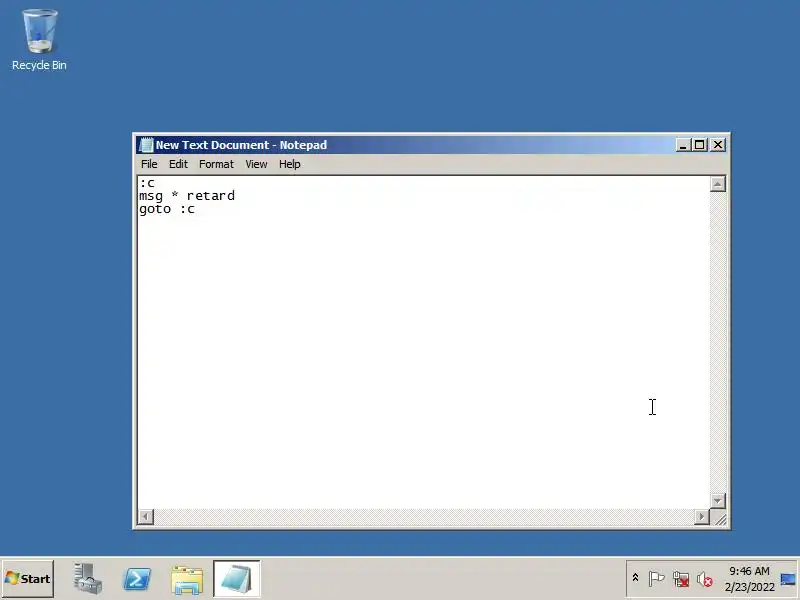Open the View menu in Notepad
Screen dimensions: 800x600
tap(256, 164)
